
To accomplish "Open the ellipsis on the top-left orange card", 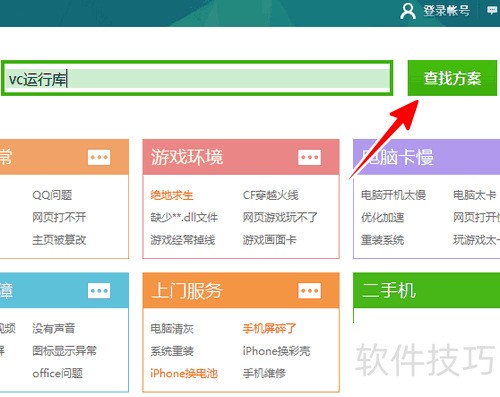I will (99, 157).
